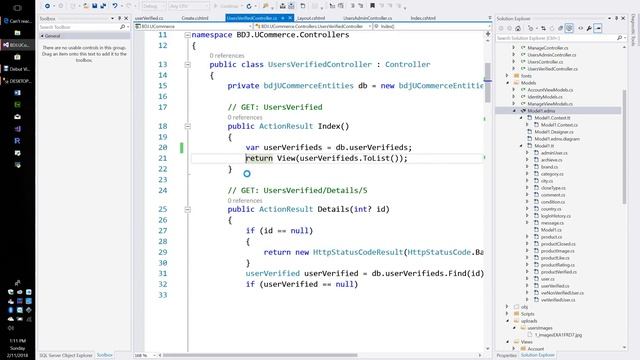The image size is (640, 360).
Task: Click the Toolbox search magnifier icon
Action: point(122,27)
